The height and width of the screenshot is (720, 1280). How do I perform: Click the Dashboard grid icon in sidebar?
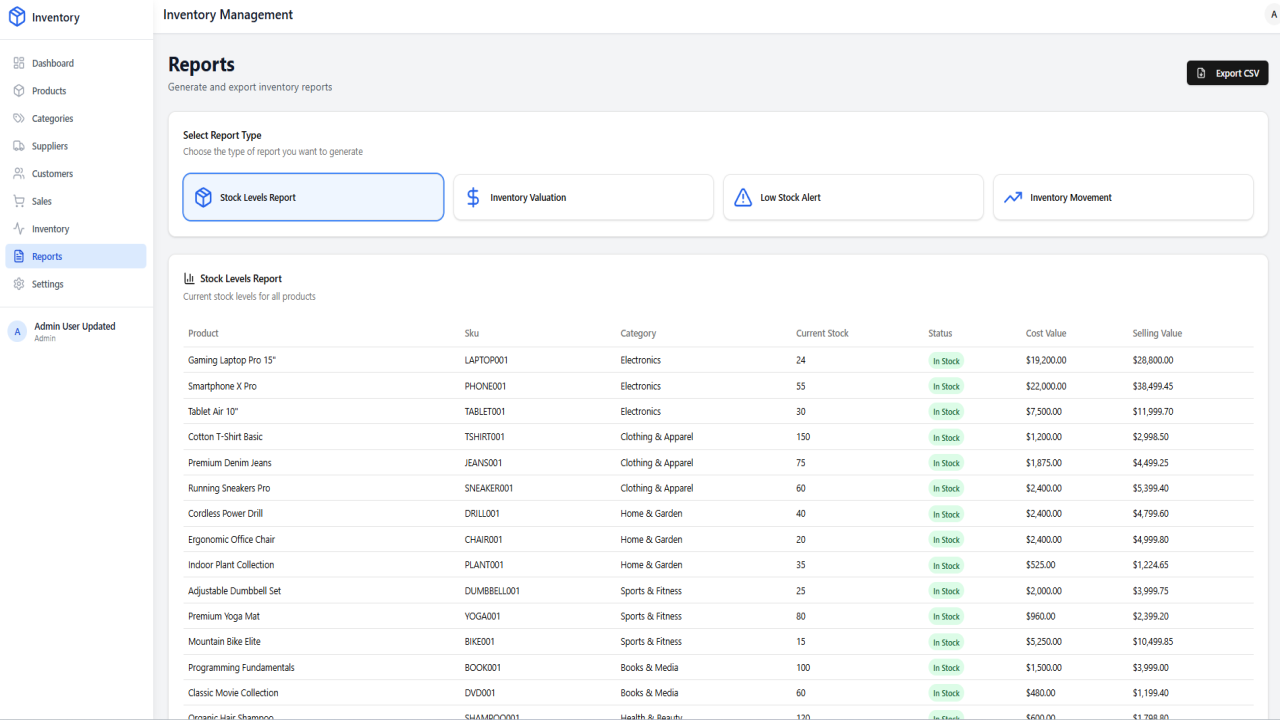19,63
